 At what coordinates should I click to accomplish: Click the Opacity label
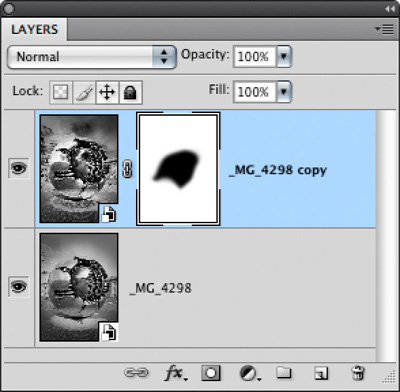tap(205, 55)
